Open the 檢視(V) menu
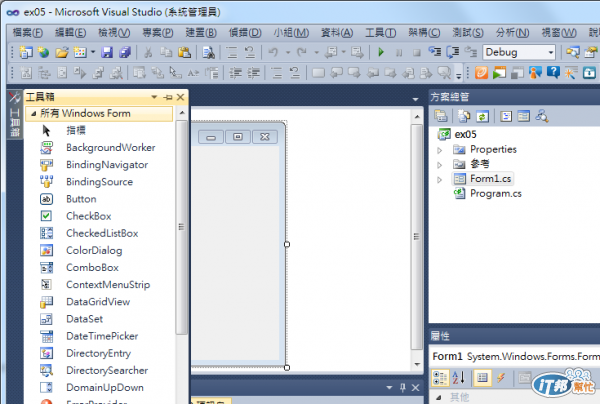The image size is (600, 404). [114, 33]
